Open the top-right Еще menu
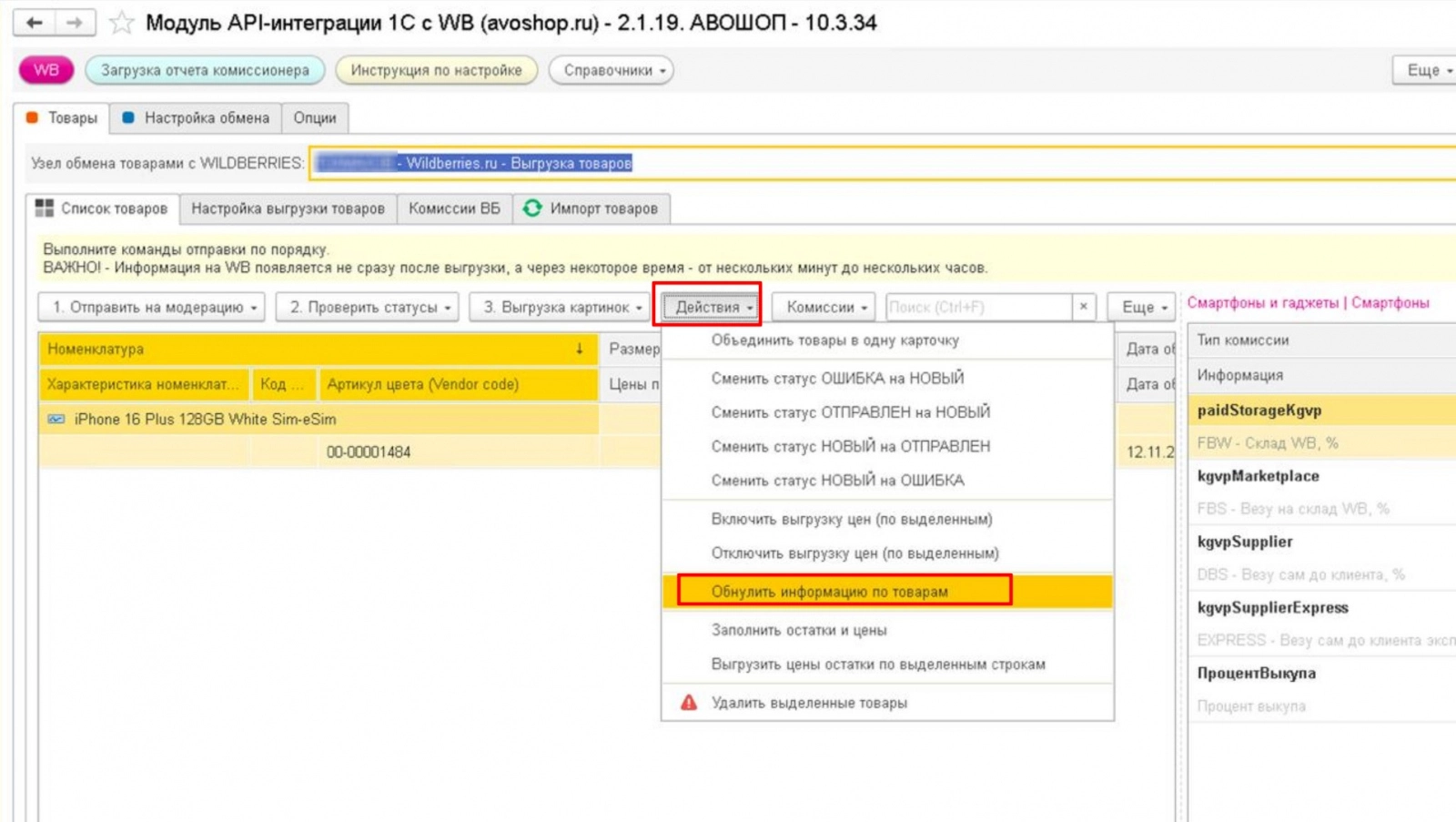 1425,70
